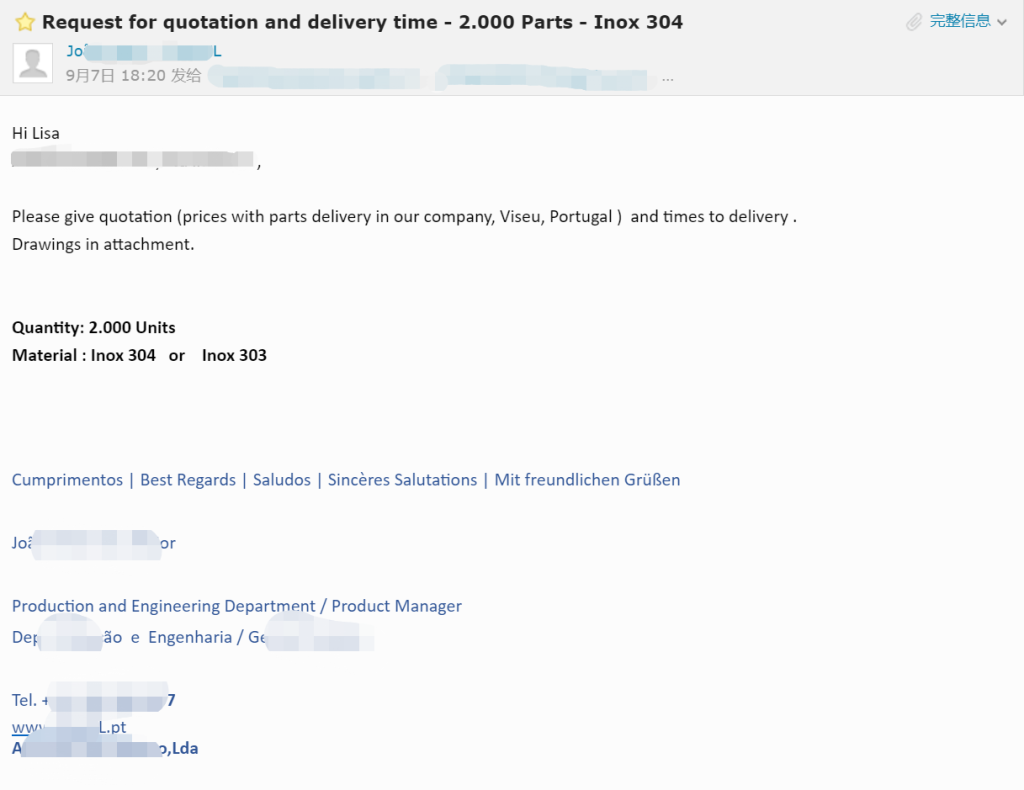
Task: Click the email subject title
Action: [362, 22]
